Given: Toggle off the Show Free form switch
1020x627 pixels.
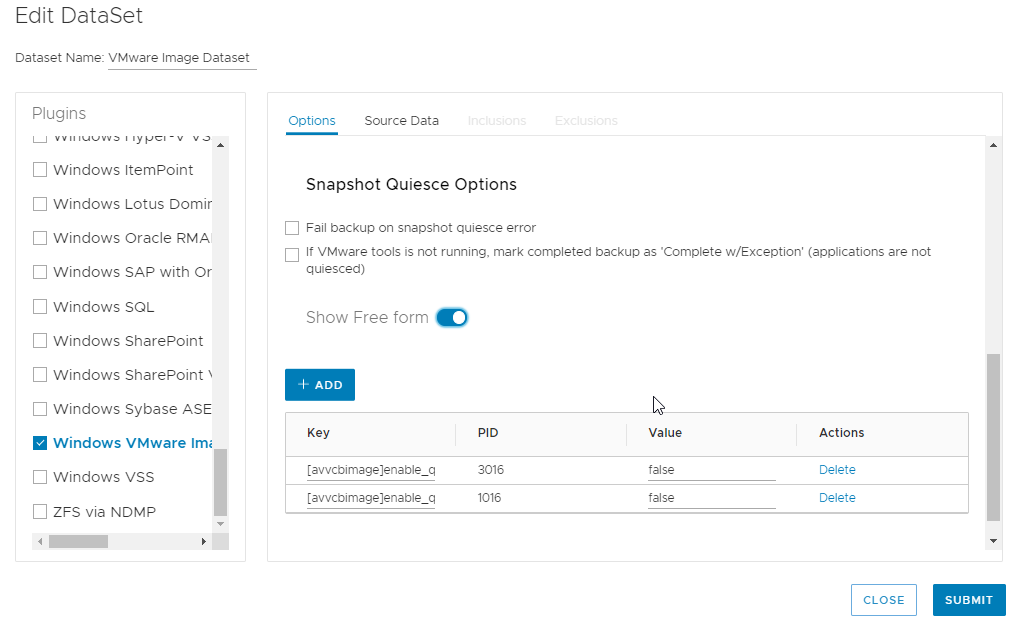Looking at the screenshot, I should click(x=452, y=316).
